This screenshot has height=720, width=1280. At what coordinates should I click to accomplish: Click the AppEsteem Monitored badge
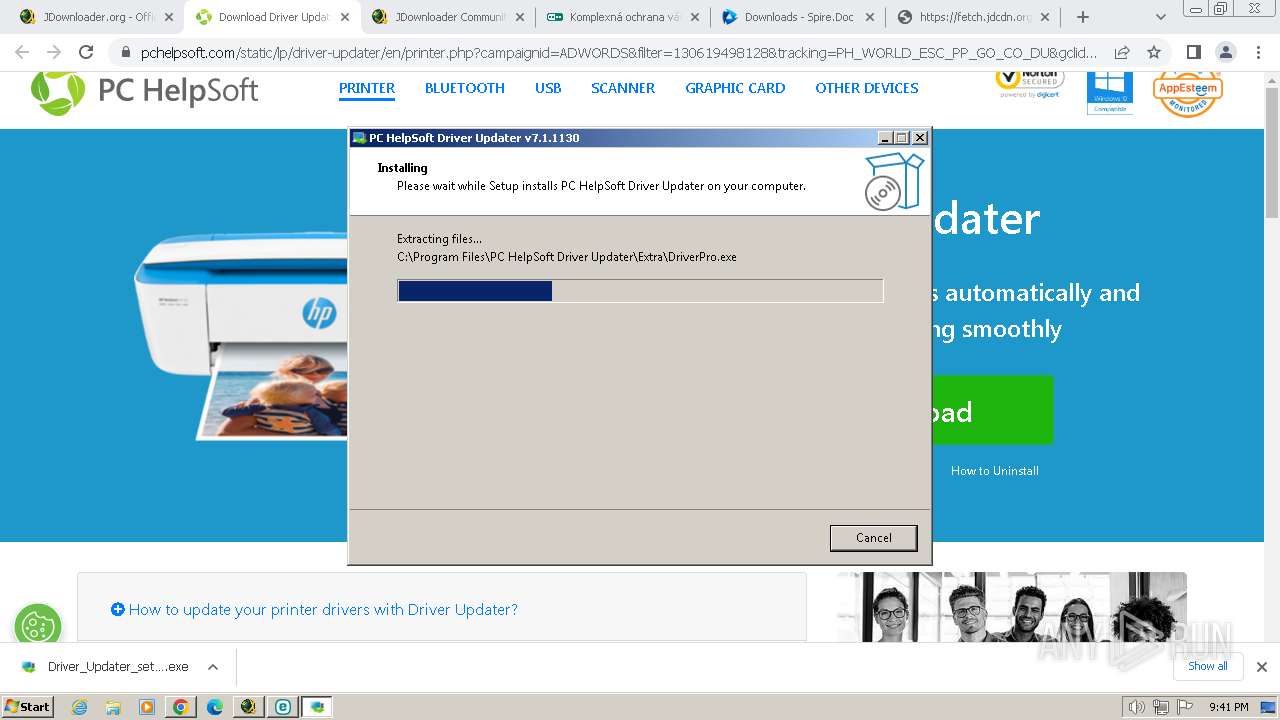1187,93
